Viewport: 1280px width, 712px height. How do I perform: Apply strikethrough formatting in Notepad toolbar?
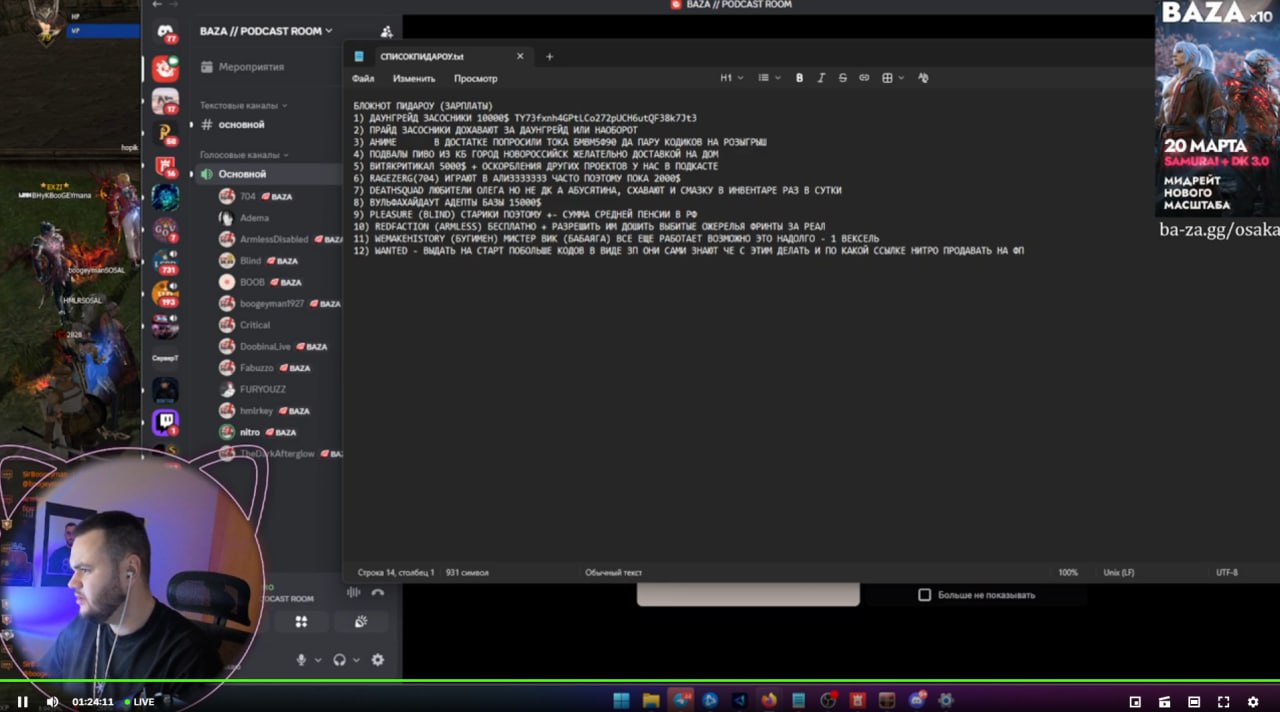point(842,78)
